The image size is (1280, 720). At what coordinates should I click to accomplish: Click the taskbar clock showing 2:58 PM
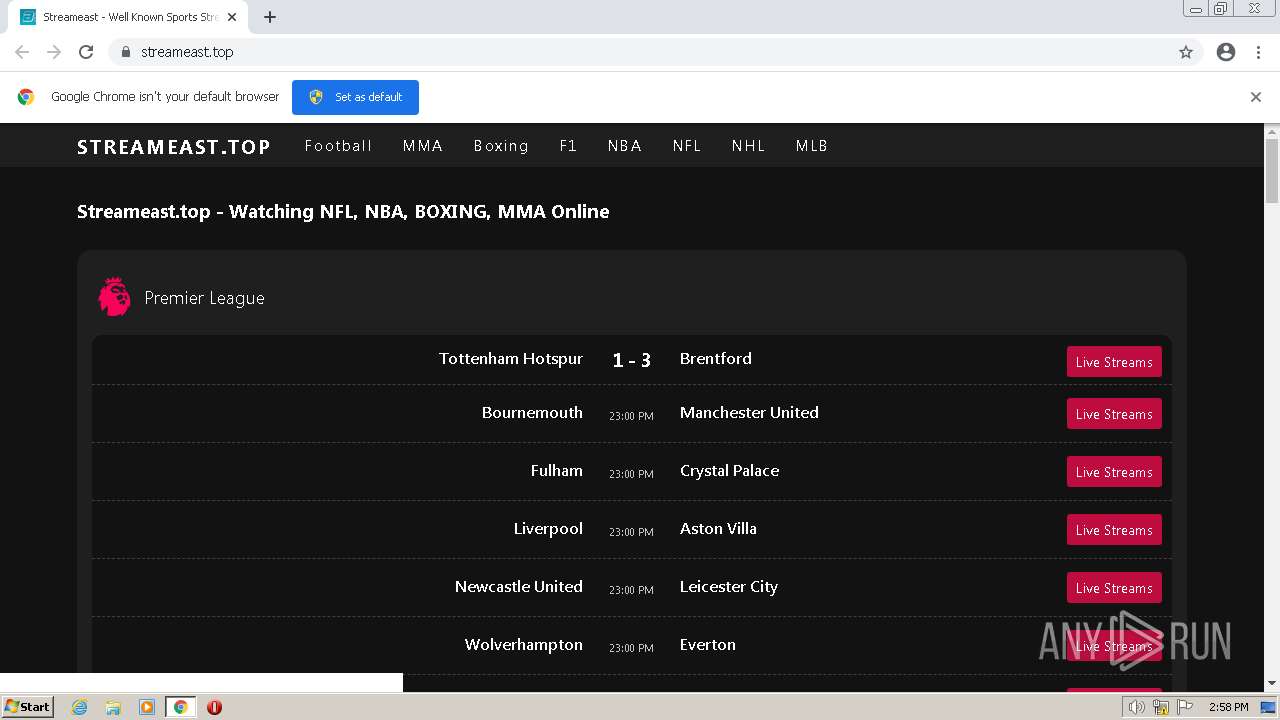(1229, 707)
